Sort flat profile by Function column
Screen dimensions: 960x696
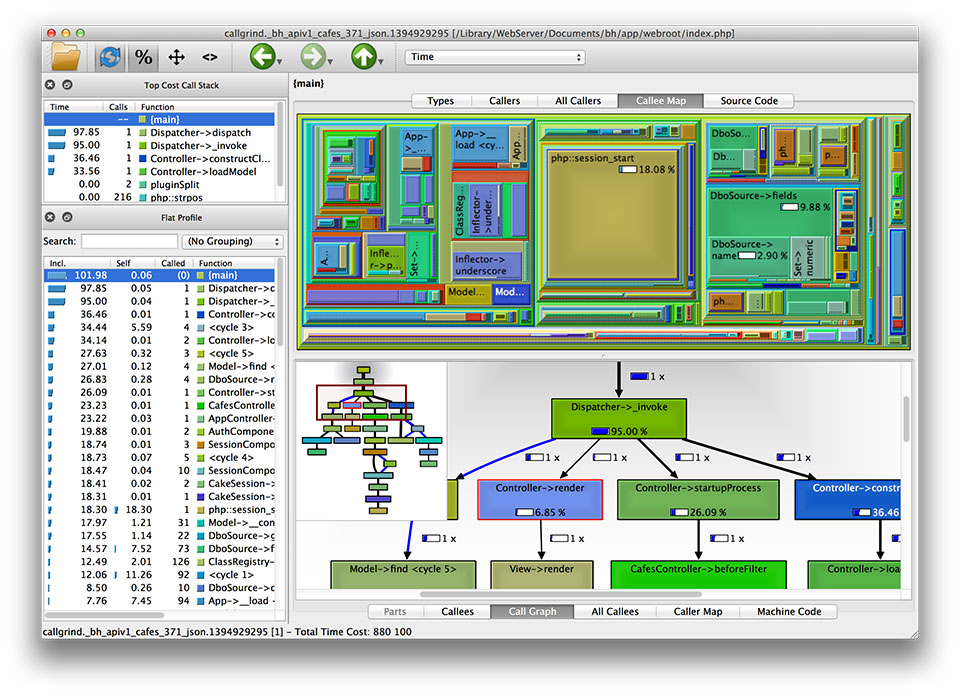pyautogui.click(x=234, y=263)
